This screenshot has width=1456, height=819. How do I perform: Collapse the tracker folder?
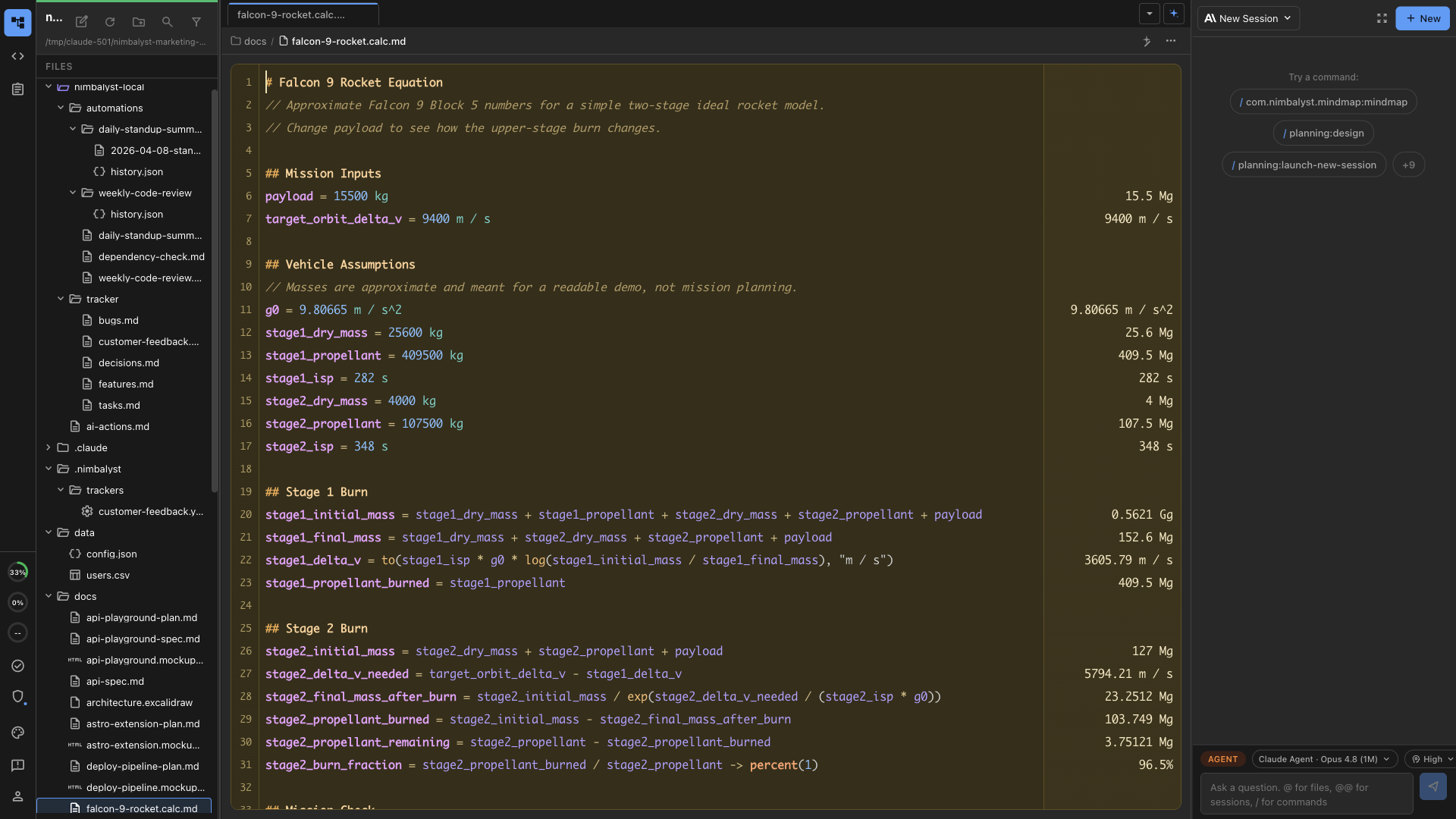(61, 299)
